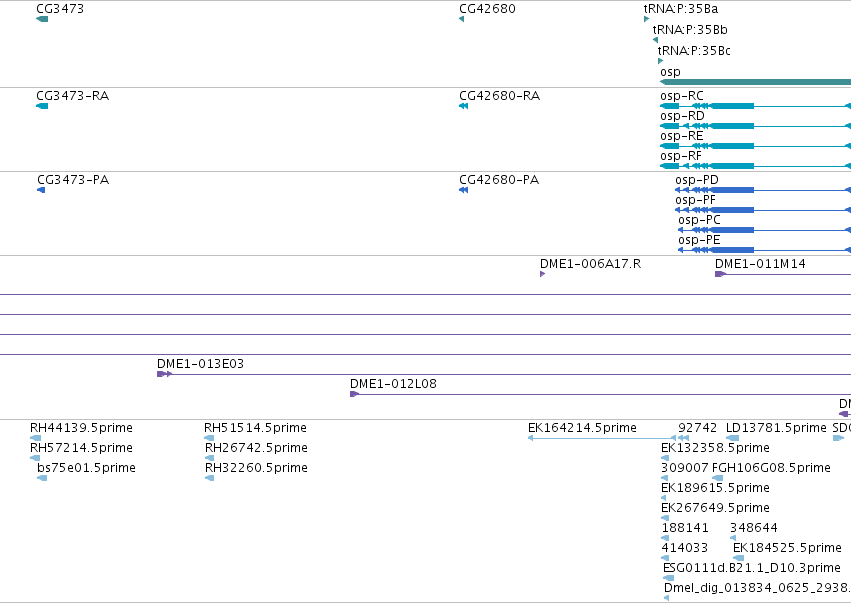The image size is (851, 603).
Task: Click EST RH57214.5prime
Action: [35, 458]
